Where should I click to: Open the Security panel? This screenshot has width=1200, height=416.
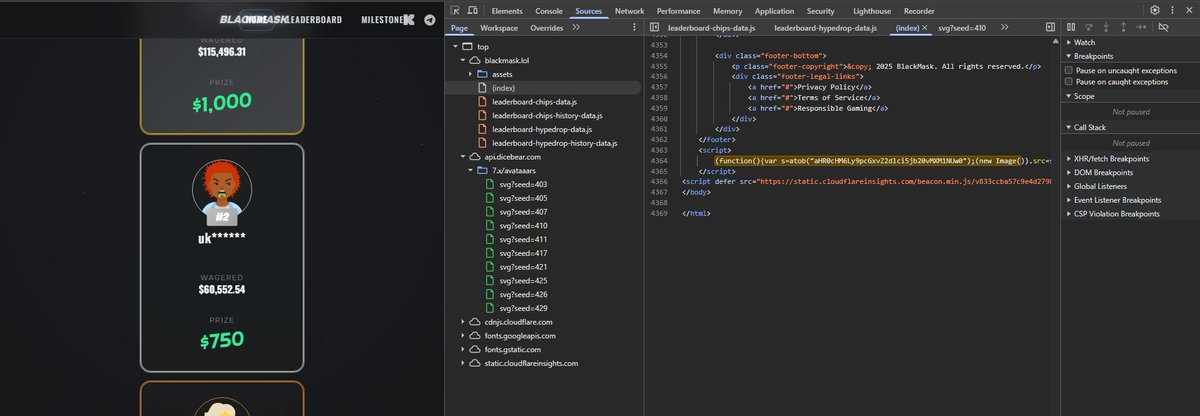pyautogui.click(x=821, y=10)
